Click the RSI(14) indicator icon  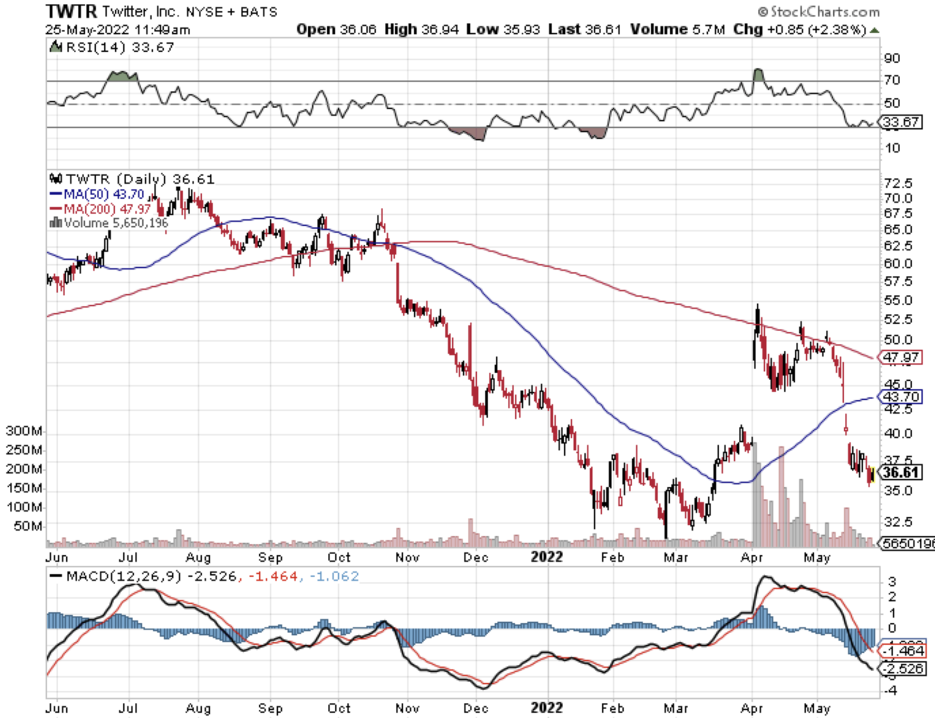click(56, 47)
